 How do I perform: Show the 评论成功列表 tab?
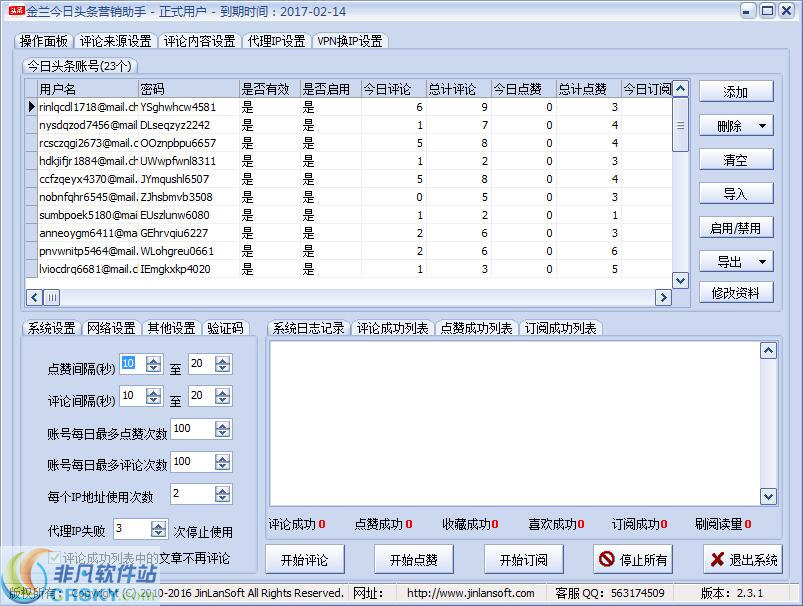(x=392, y=328)
